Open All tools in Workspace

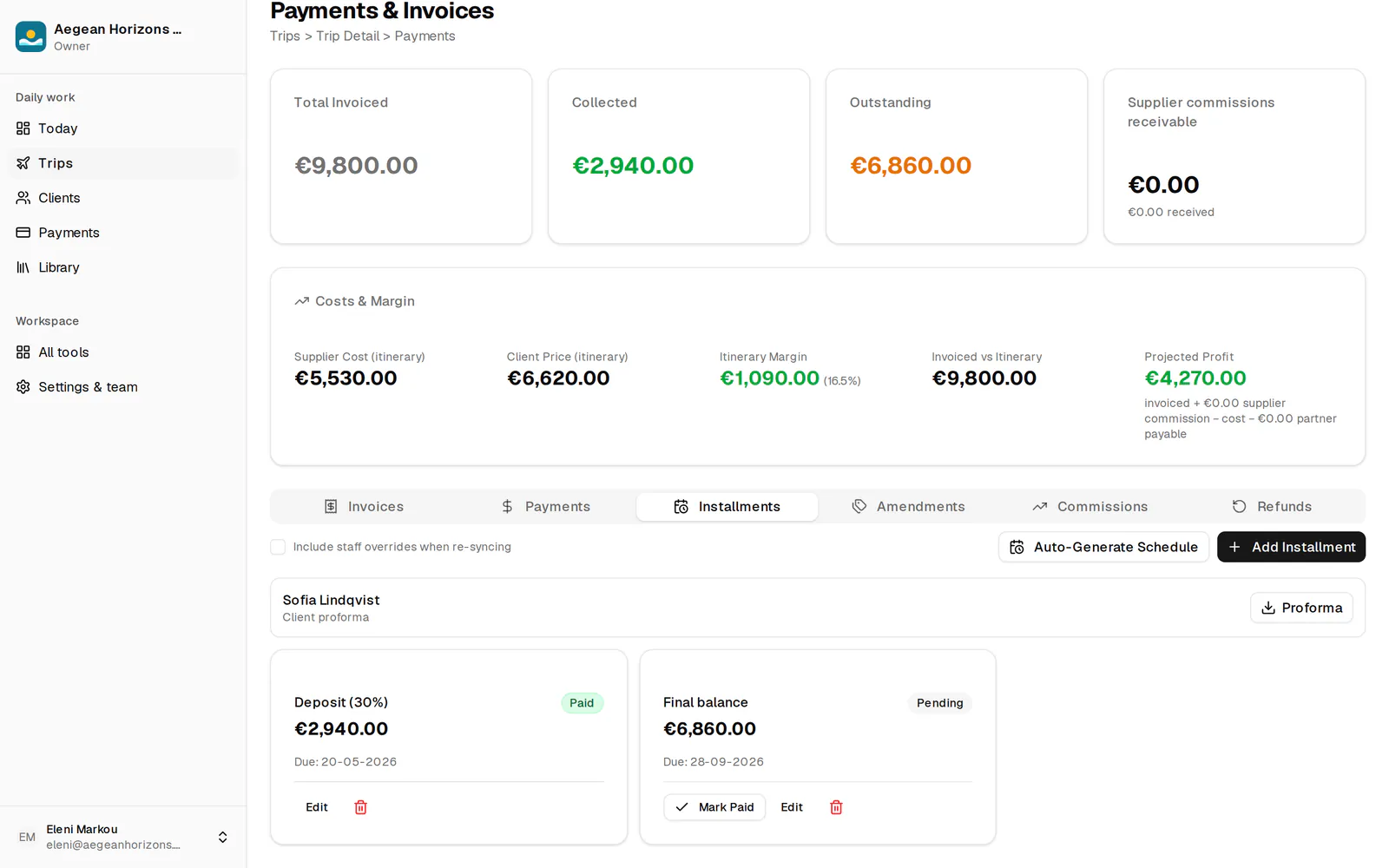tap(123, 352)
